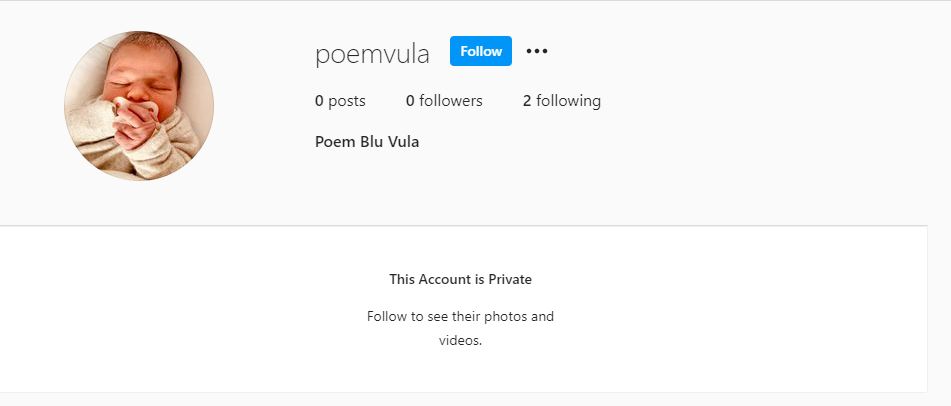Open the 2 following list
The width and height of the screenshot is (951, 406).
click(x=562, y=101)
